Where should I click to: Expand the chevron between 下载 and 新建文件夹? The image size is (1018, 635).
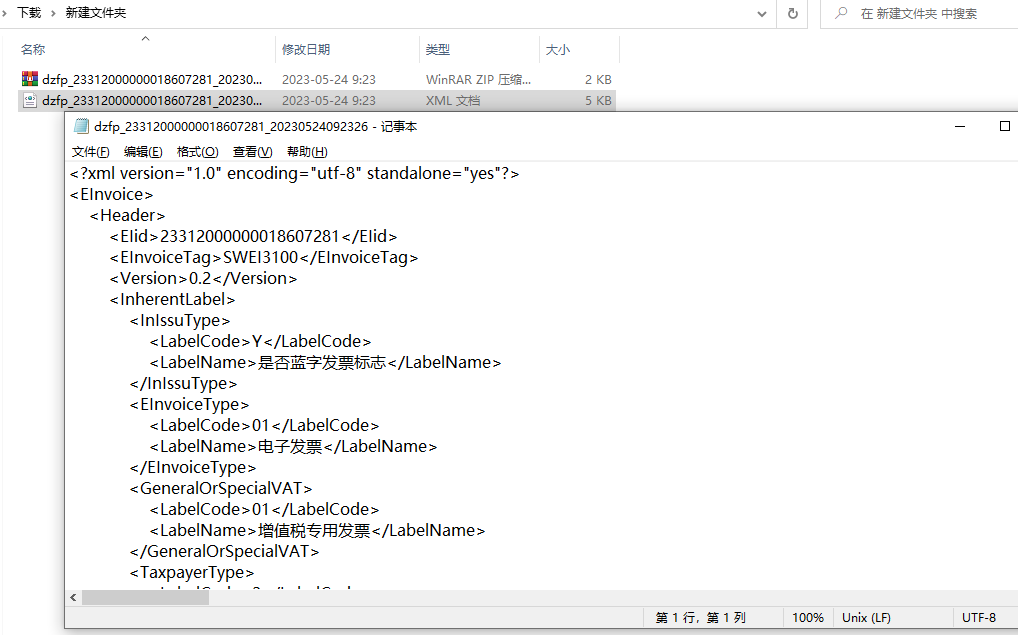[54, 13]
